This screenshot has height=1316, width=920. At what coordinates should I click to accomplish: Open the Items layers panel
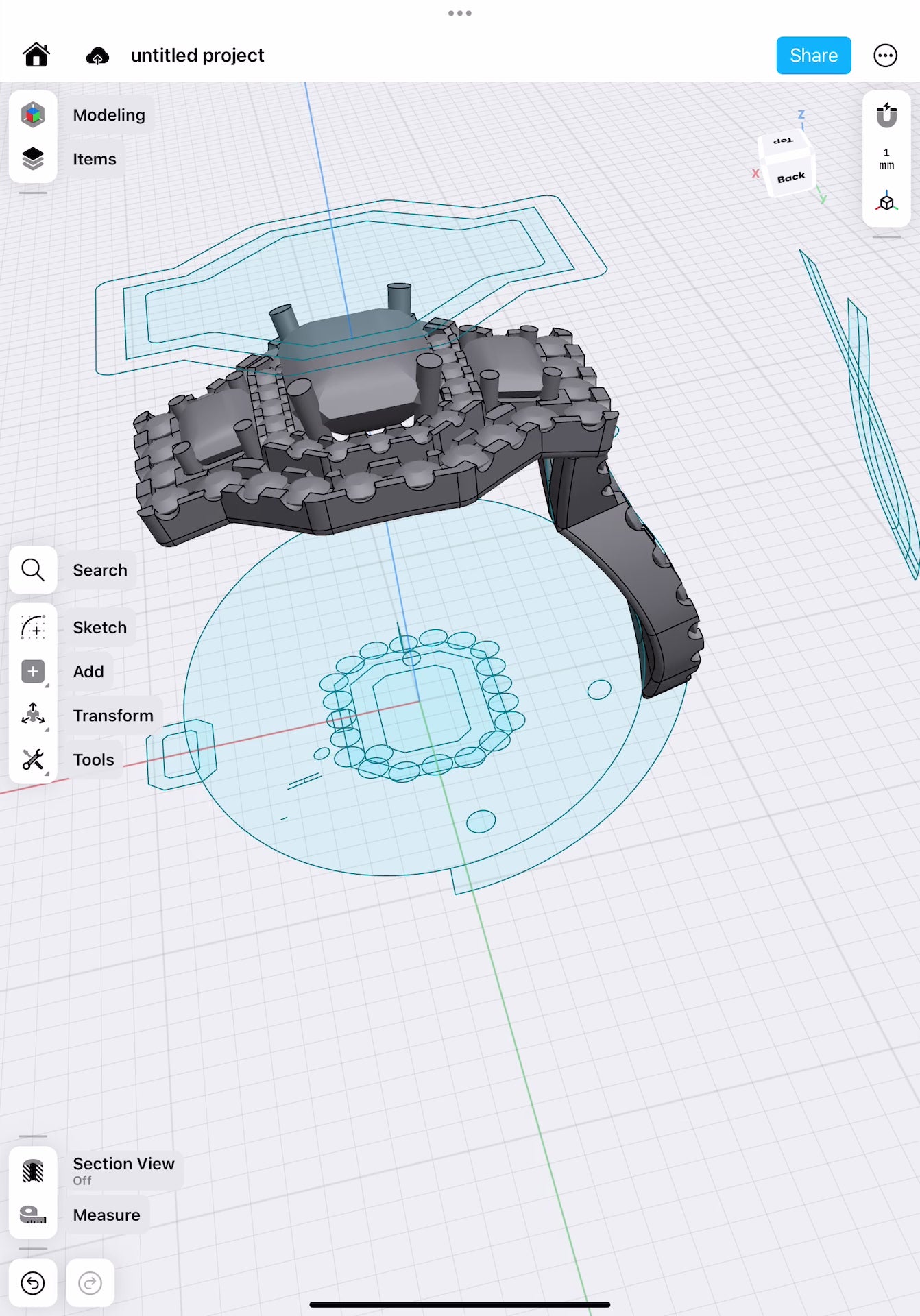point(33,159)
